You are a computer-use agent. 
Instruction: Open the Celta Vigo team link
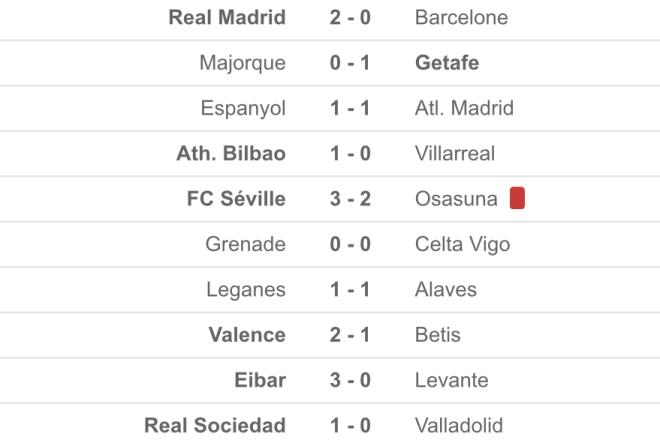(x=462, y=244)
